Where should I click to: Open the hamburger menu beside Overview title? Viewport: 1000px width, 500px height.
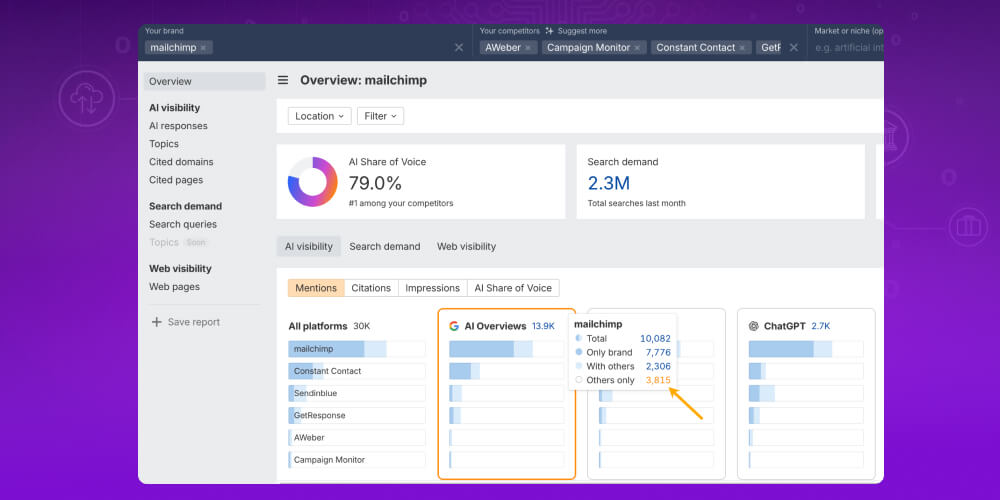283,80
